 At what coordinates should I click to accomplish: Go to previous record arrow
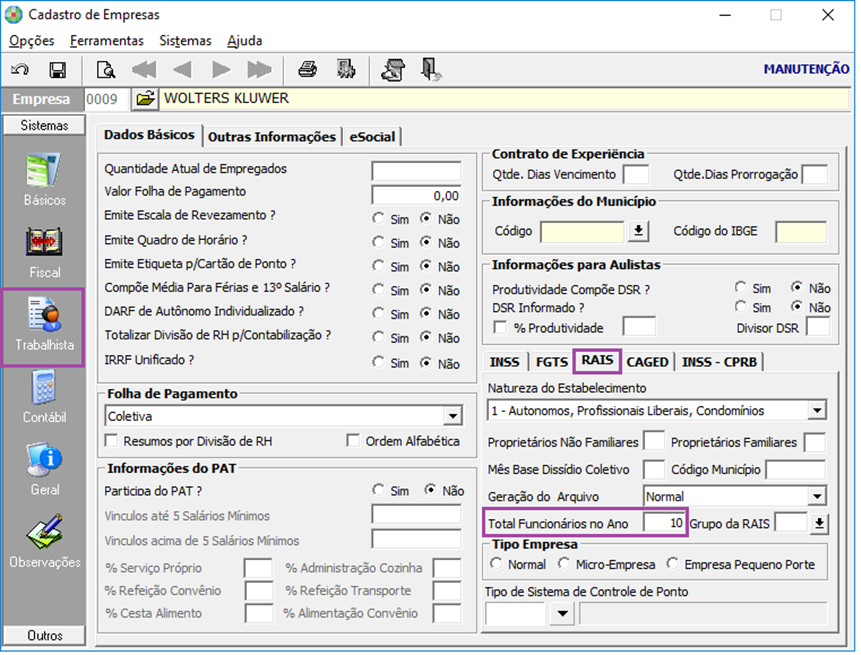click(182, 70)
